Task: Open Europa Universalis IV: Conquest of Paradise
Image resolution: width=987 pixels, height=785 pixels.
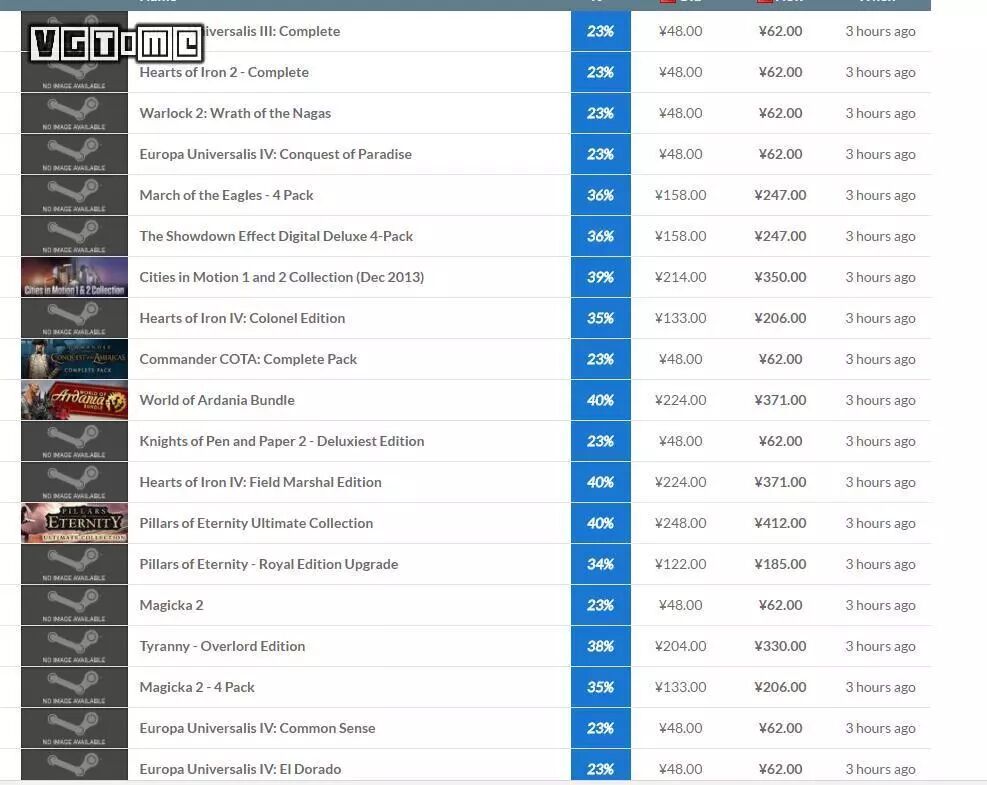Action: [x=275, y=154]
